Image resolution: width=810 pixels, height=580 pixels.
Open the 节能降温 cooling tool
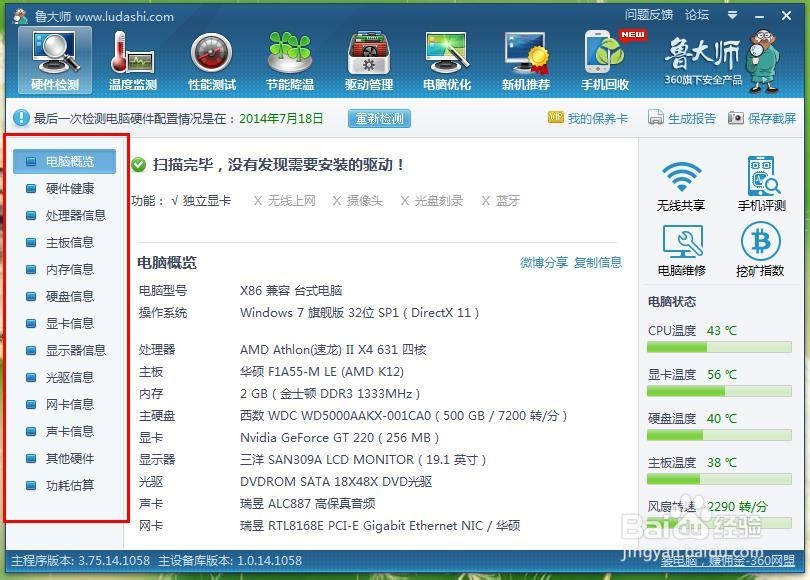click(289, 58)
